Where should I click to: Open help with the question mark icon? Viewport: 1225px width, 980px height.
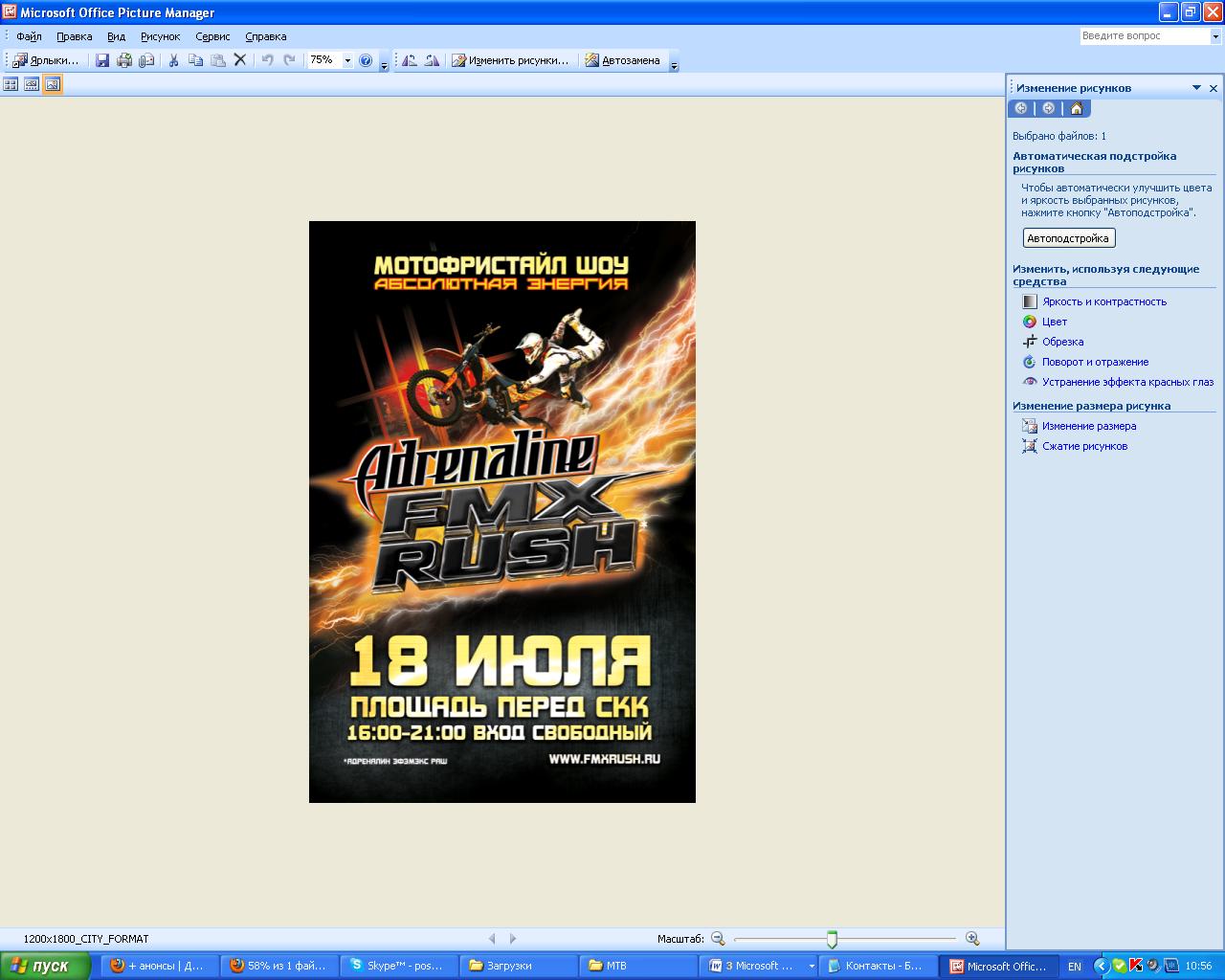pyautogui.click(x=366, y=60)
